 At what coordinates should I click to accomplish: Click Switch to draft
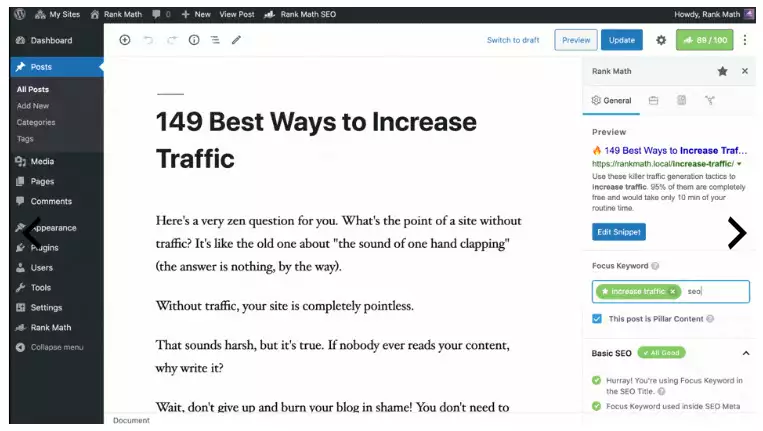pyautogui.click(x=513, y=40)
